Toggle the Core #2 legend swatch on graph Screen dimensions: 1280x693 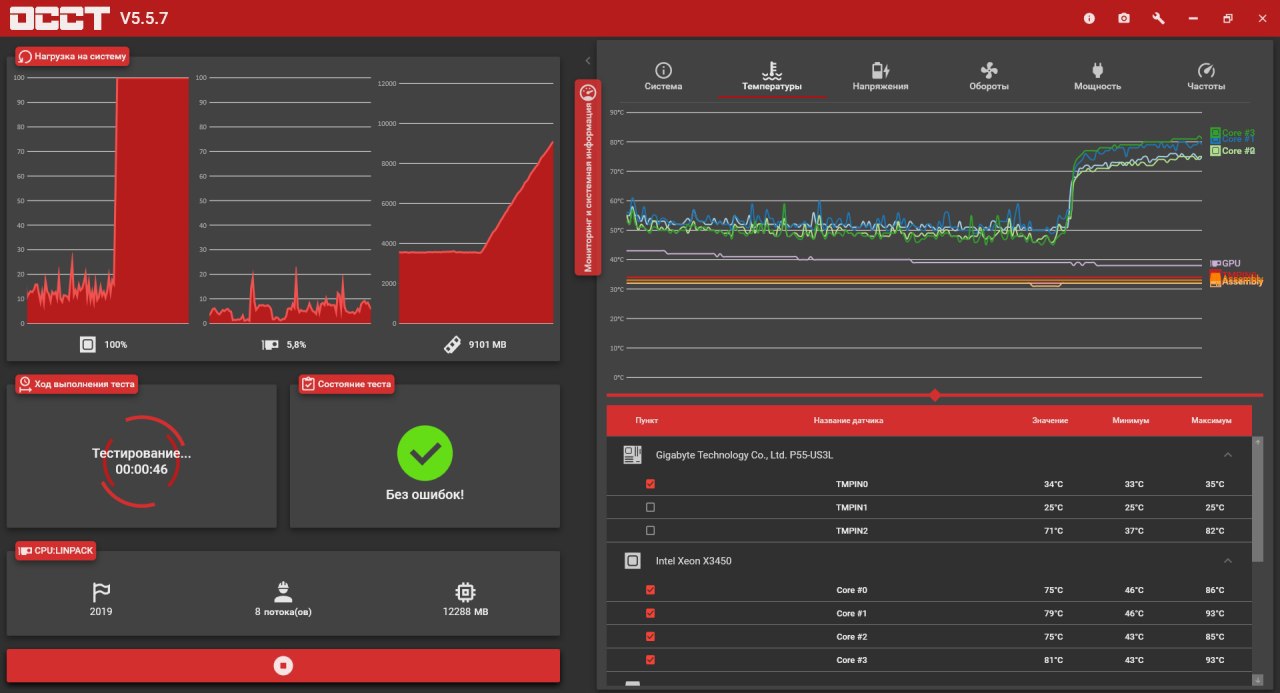point(1215,150)
